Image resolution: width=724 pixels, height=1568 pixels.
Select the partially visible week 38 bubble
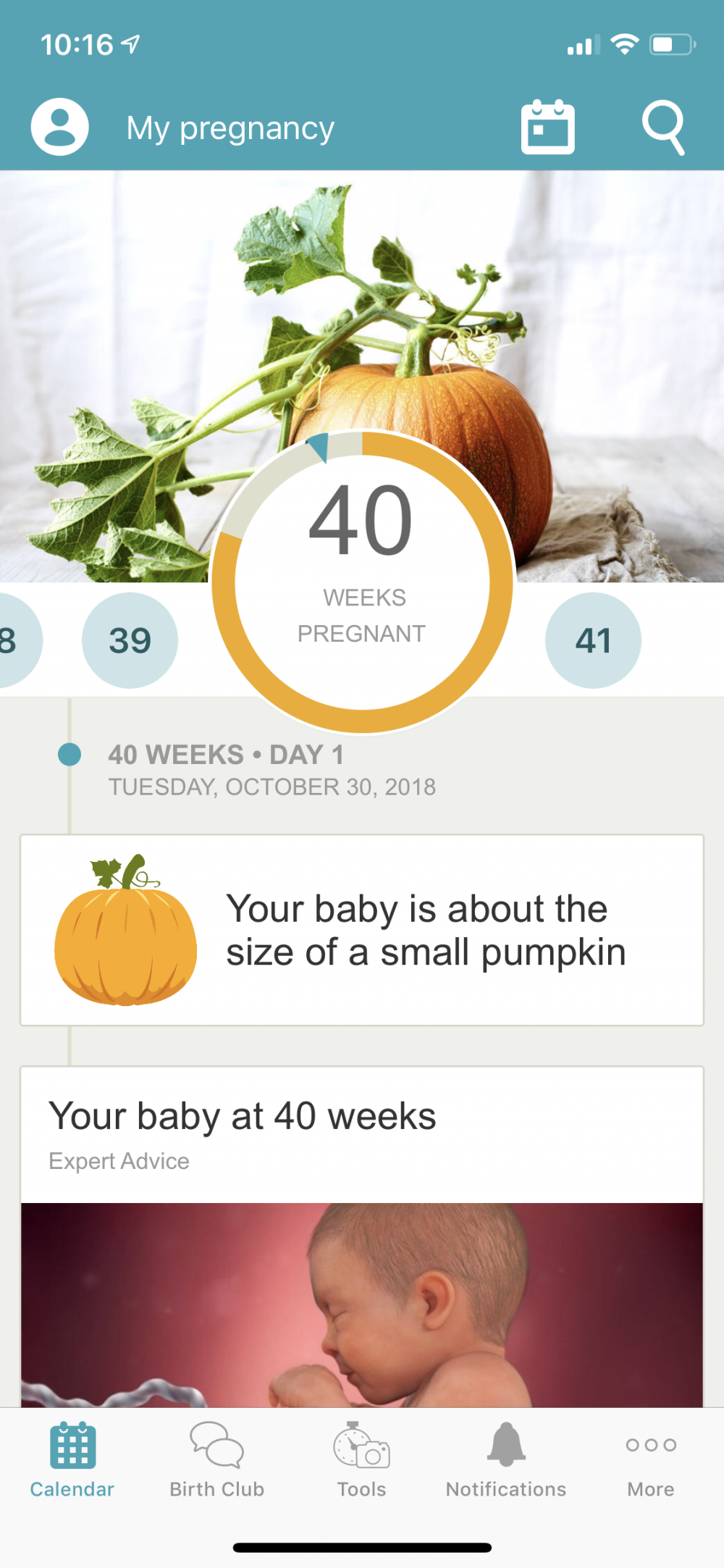14,640
